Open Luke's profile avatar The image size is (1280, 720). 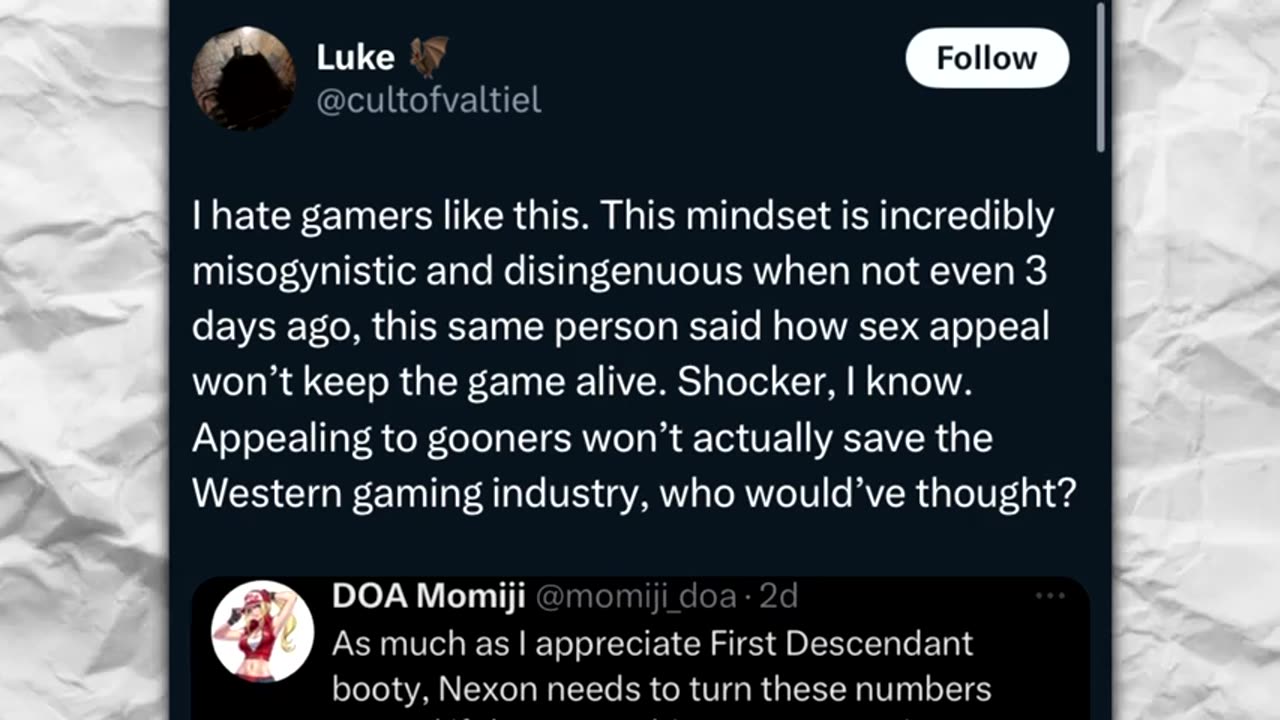pyautogui.click(x=243, y=78)
